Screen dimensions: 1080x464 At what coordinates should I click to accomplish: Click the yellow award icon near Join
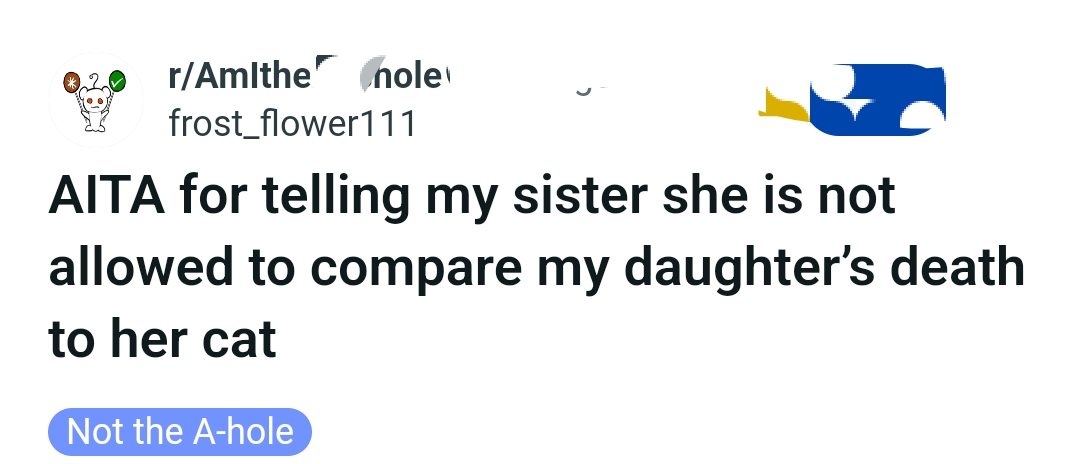[783, 106]
